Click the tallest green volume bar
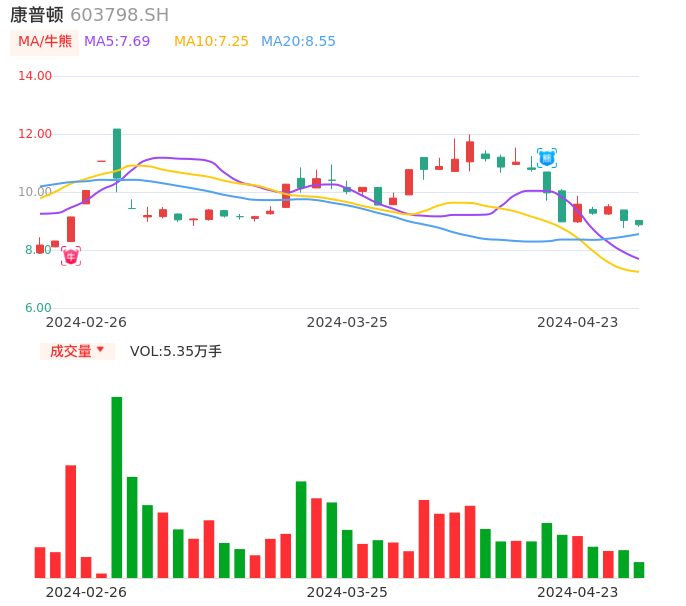The image size is (686, 606). (x=117, y=487)
